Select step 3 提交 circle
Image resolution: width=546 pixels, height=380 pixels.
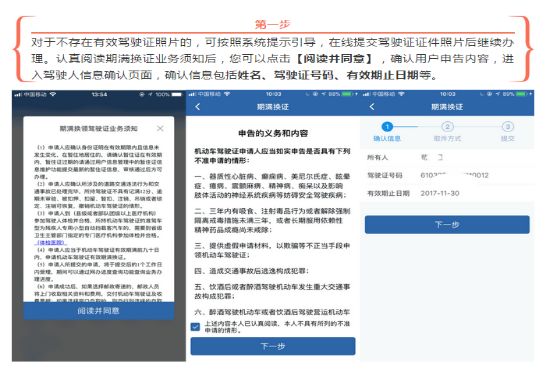508,127
